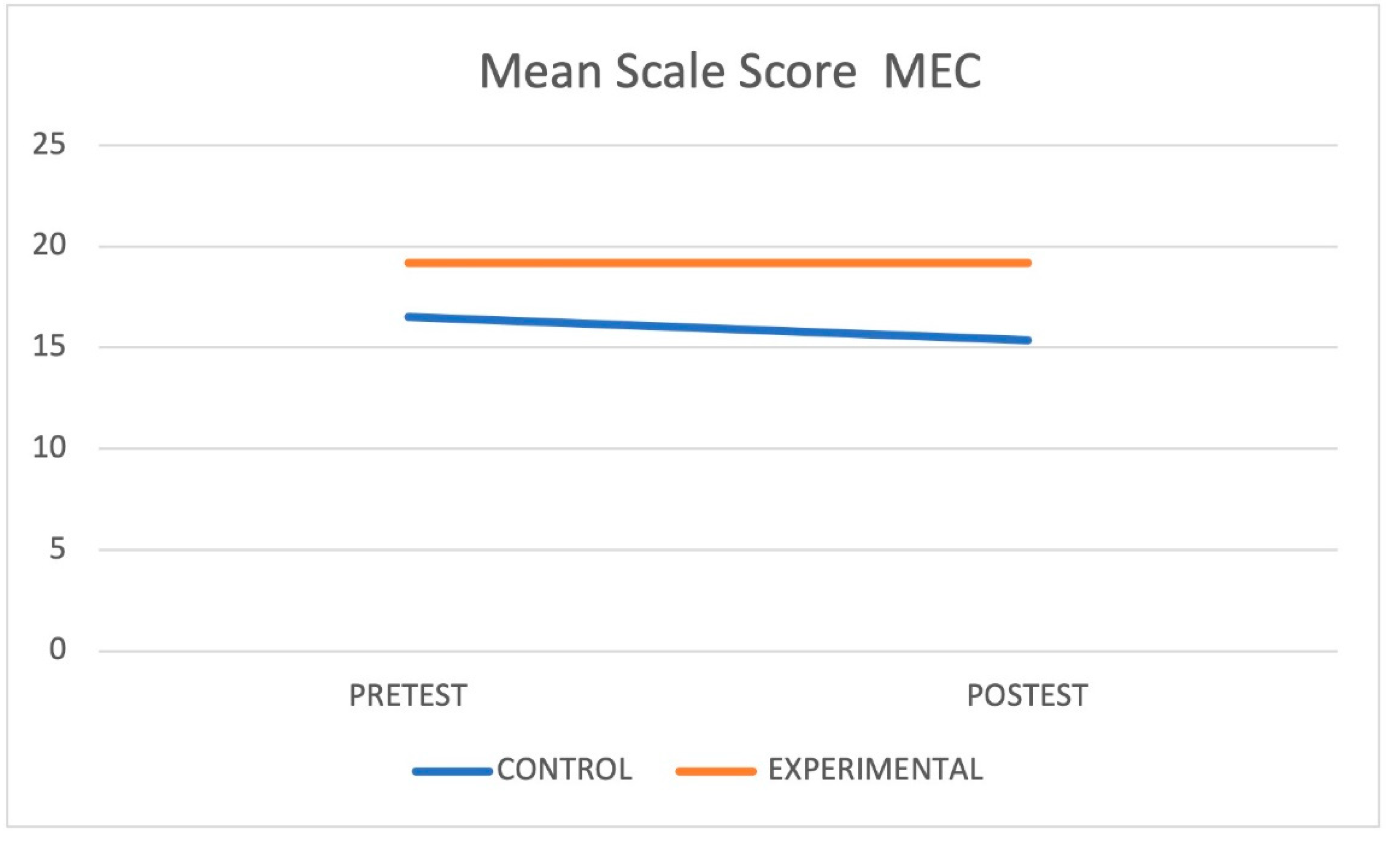Select the orange EXPERIMENTAL data line
This screenshot has width=1400, height=841.
tap(718, 263)
